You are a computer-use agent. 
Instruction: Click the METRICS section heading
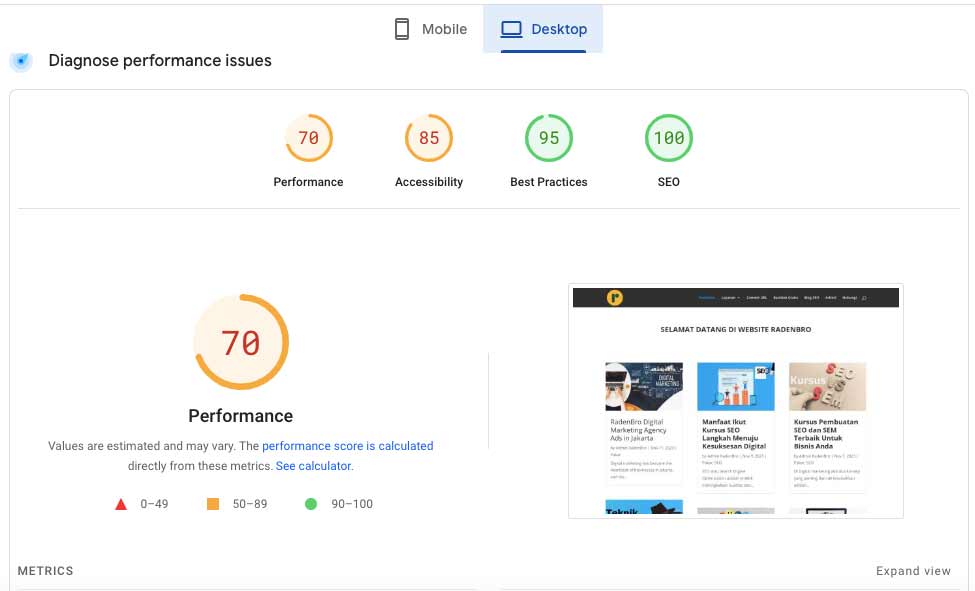45,571
